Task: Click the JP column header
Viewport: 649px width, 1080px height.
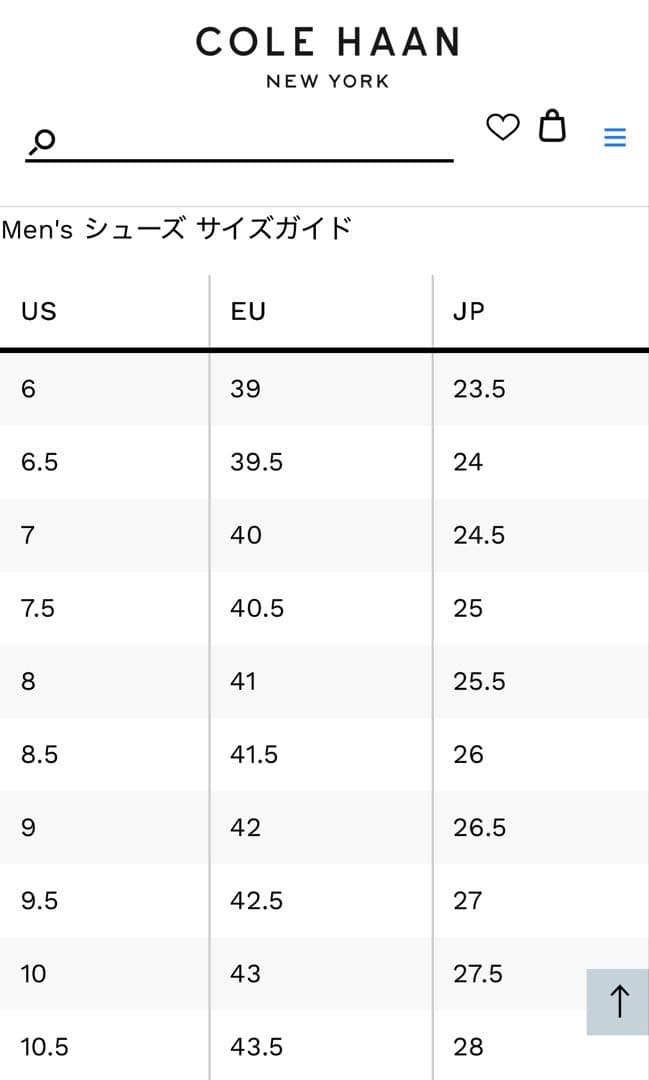Action: [x=469, y=312]
